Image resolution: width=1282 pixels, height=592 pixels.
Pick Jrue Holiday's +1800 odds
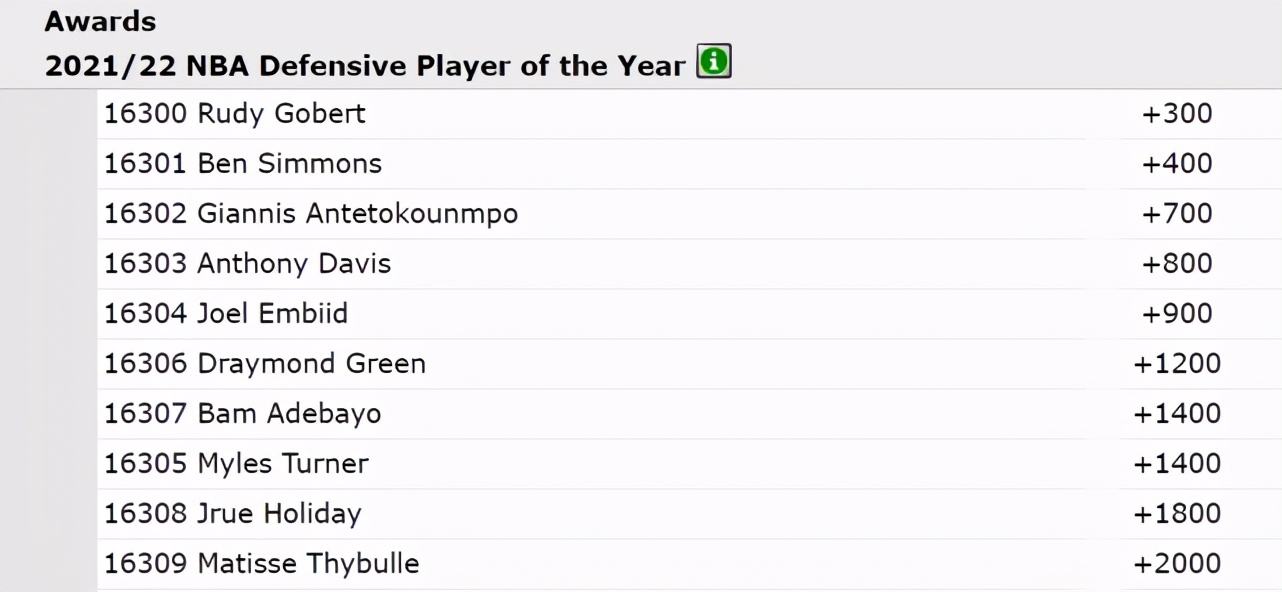[x=1177, y=514]
